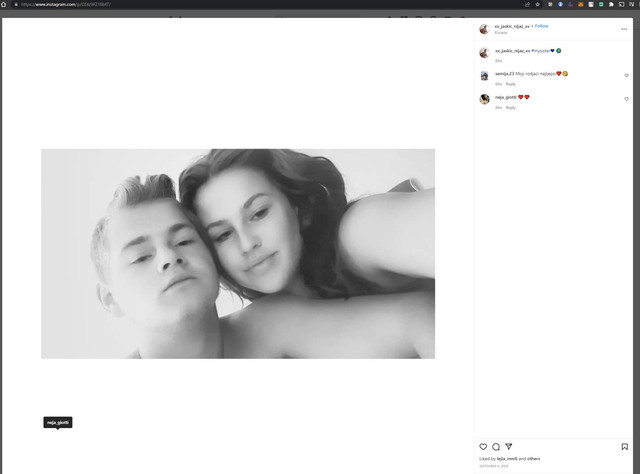
Task: Open the browser Extensions puzzle icon
Action: [611, 4]
